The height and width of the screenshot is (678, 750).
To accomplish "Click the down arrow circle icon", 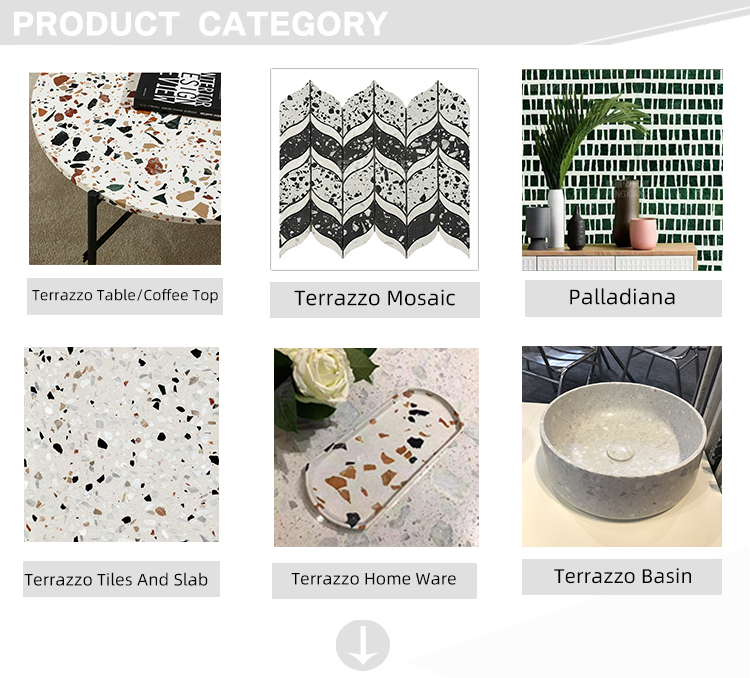I will click(x=363, y=645).
